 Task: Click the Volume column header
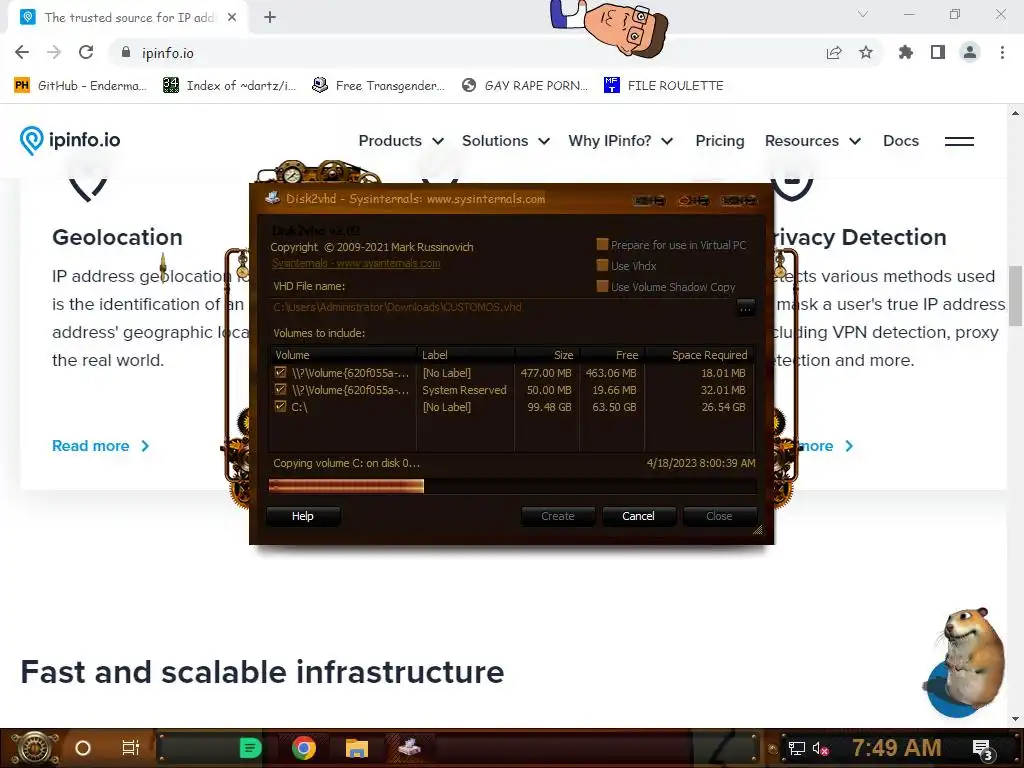click(344, 355)
